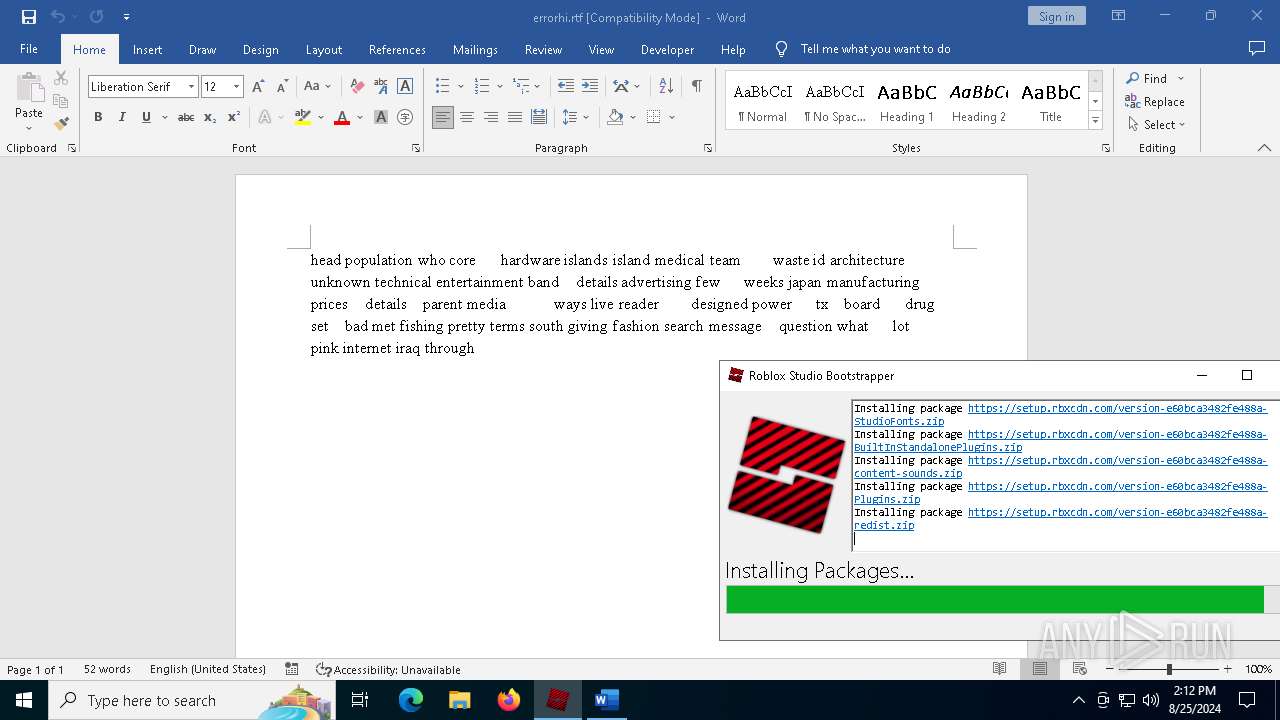Click the Character Shading icon

381,117
